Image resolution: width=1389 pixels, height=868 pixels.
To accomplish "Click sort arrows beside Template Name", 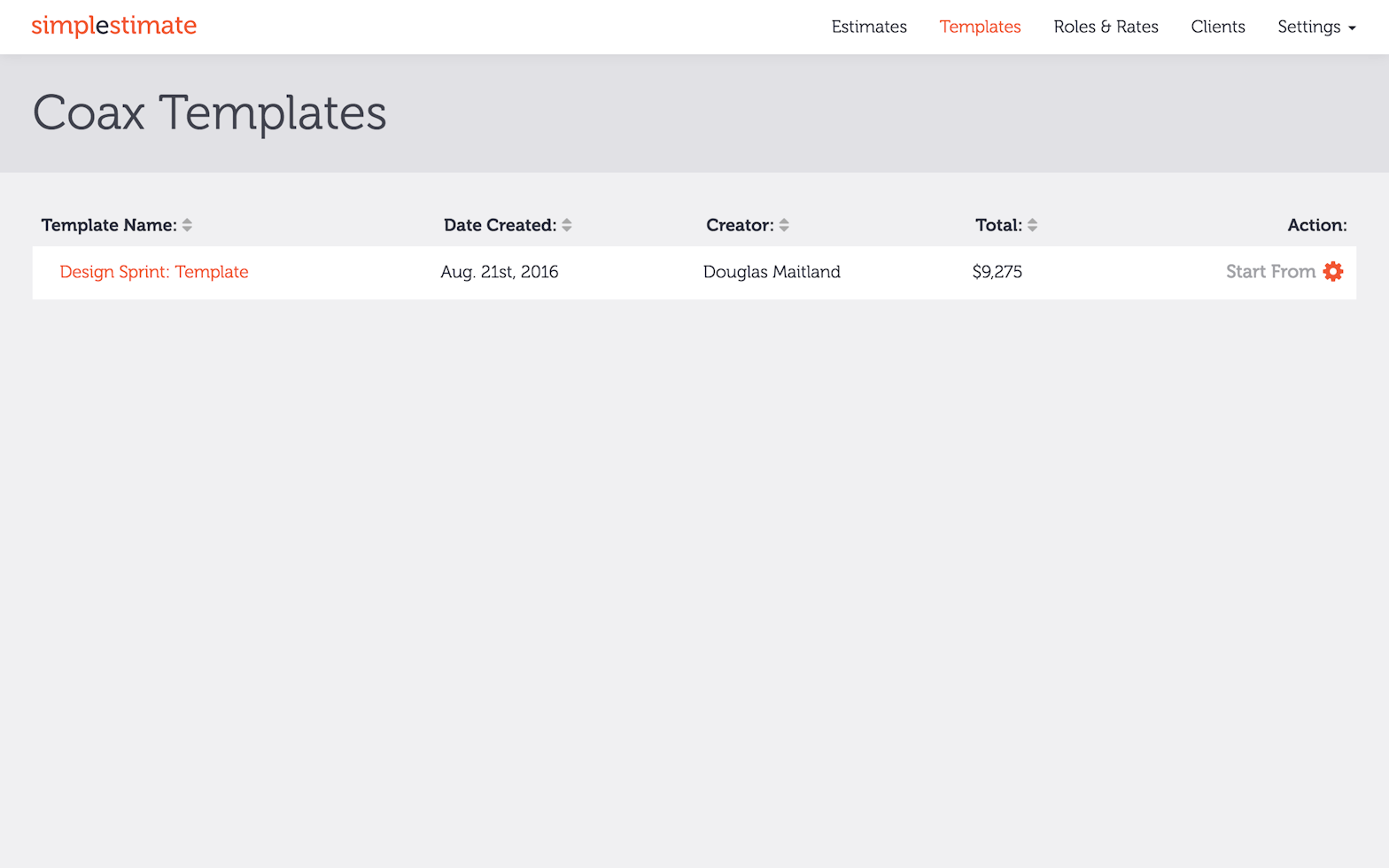I will [x=187, y=226].
